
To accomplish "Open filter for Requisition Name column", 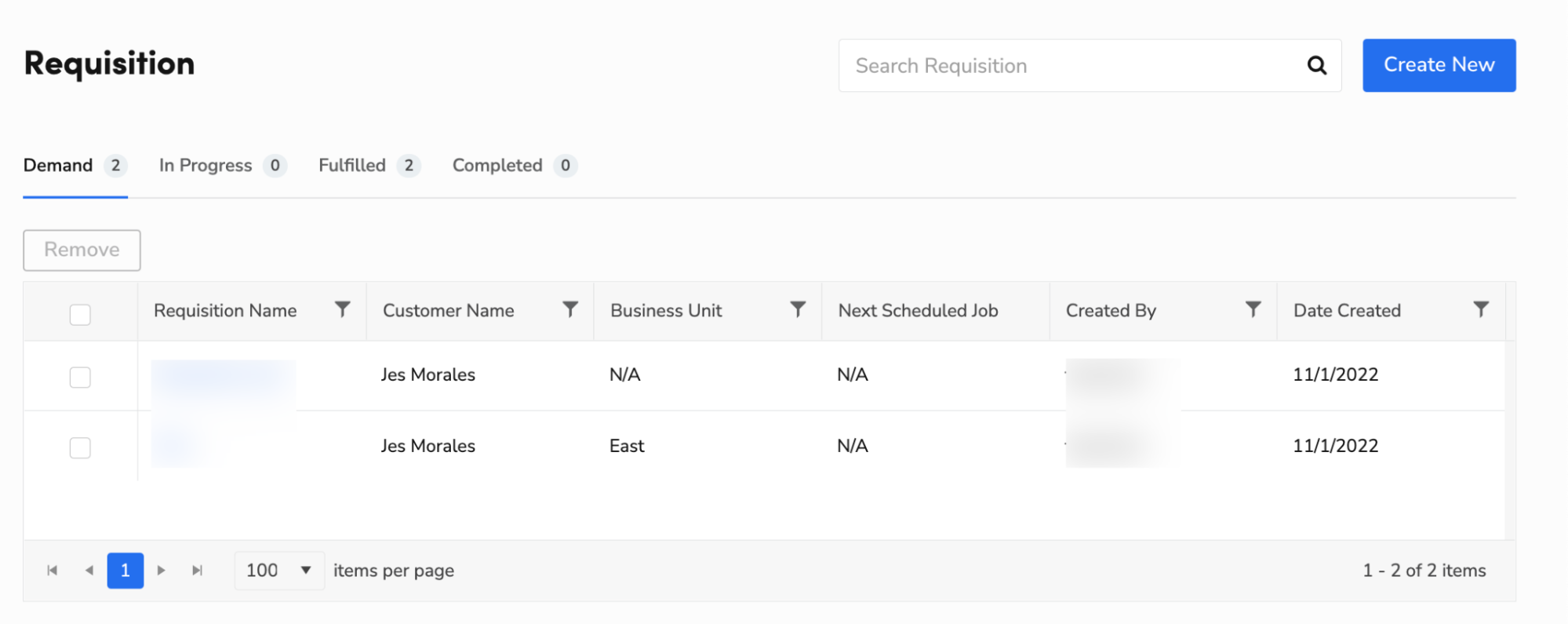I will [343, 309].
